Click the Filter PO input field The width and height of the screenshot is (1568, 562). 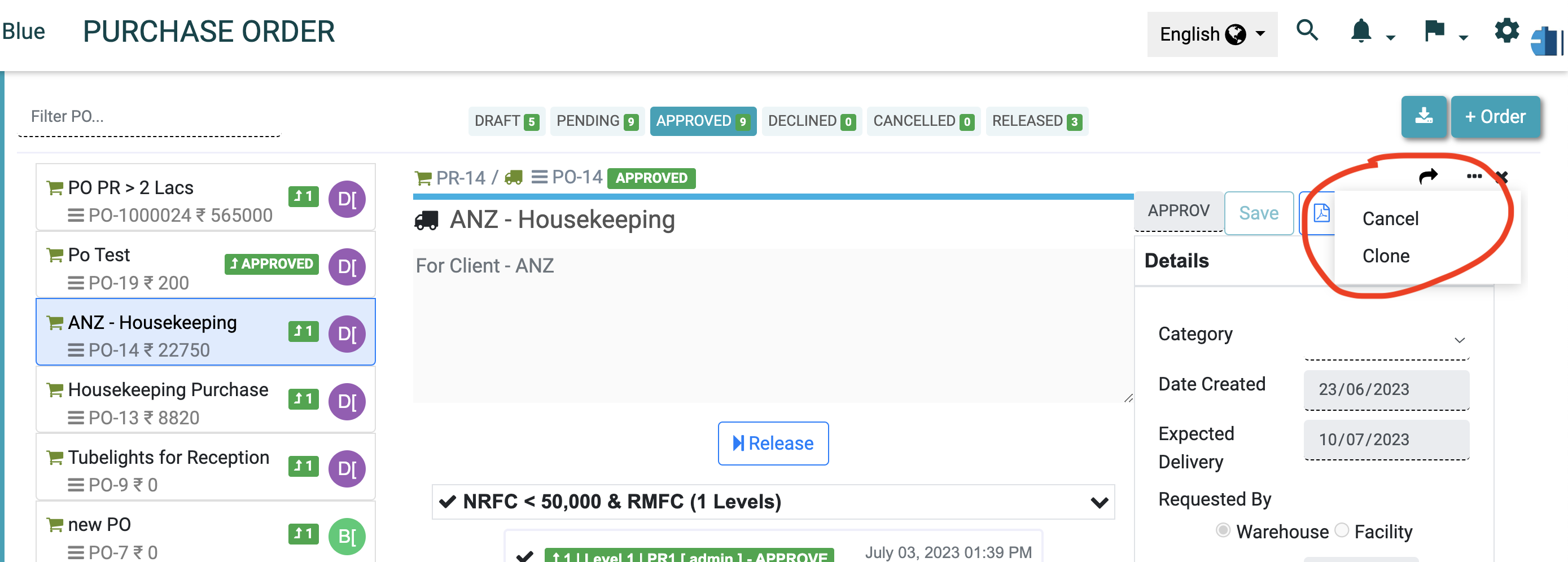pyautogui.click(x=149, y=116)
